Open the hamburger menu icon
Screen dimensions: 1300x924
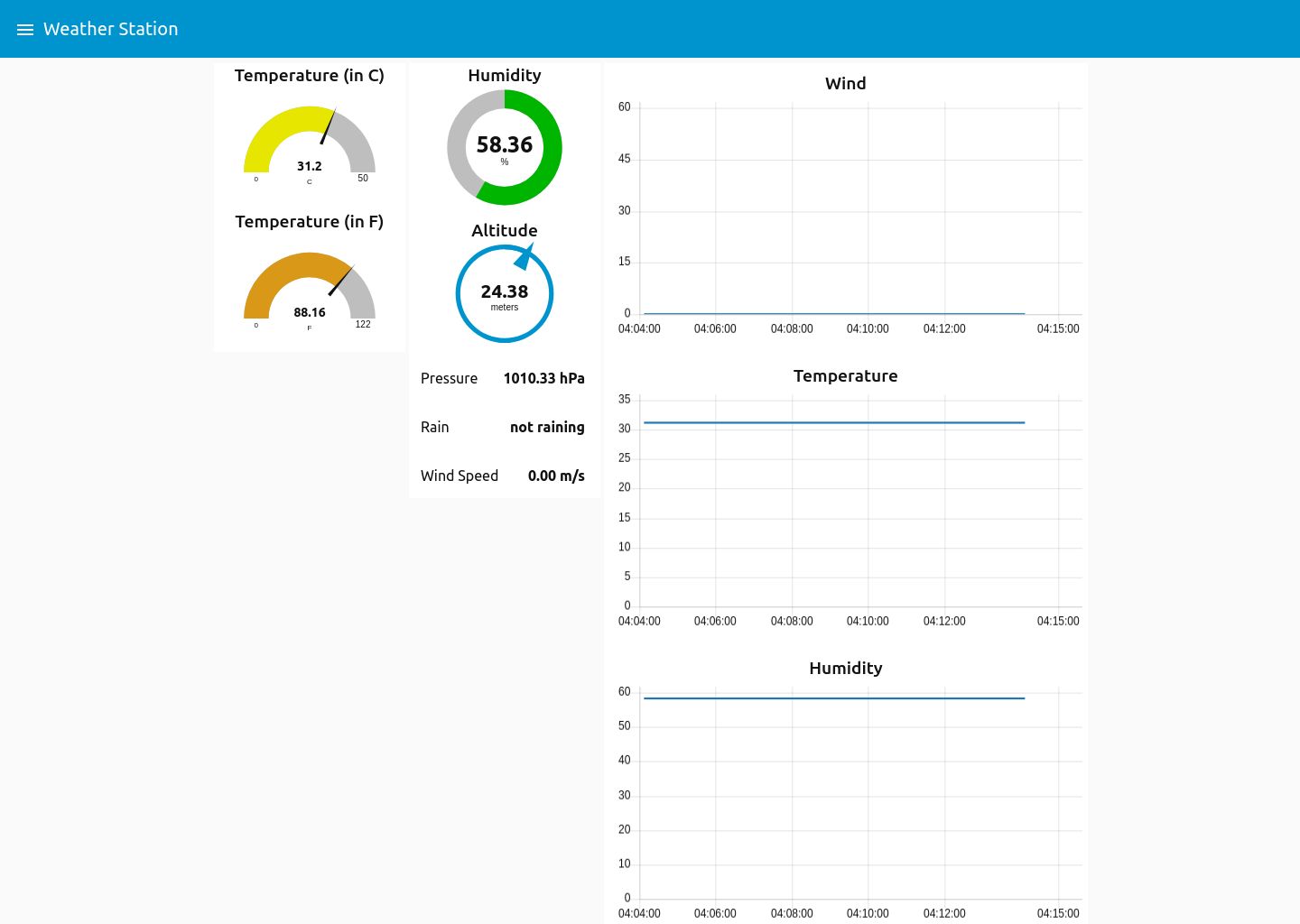25,30
